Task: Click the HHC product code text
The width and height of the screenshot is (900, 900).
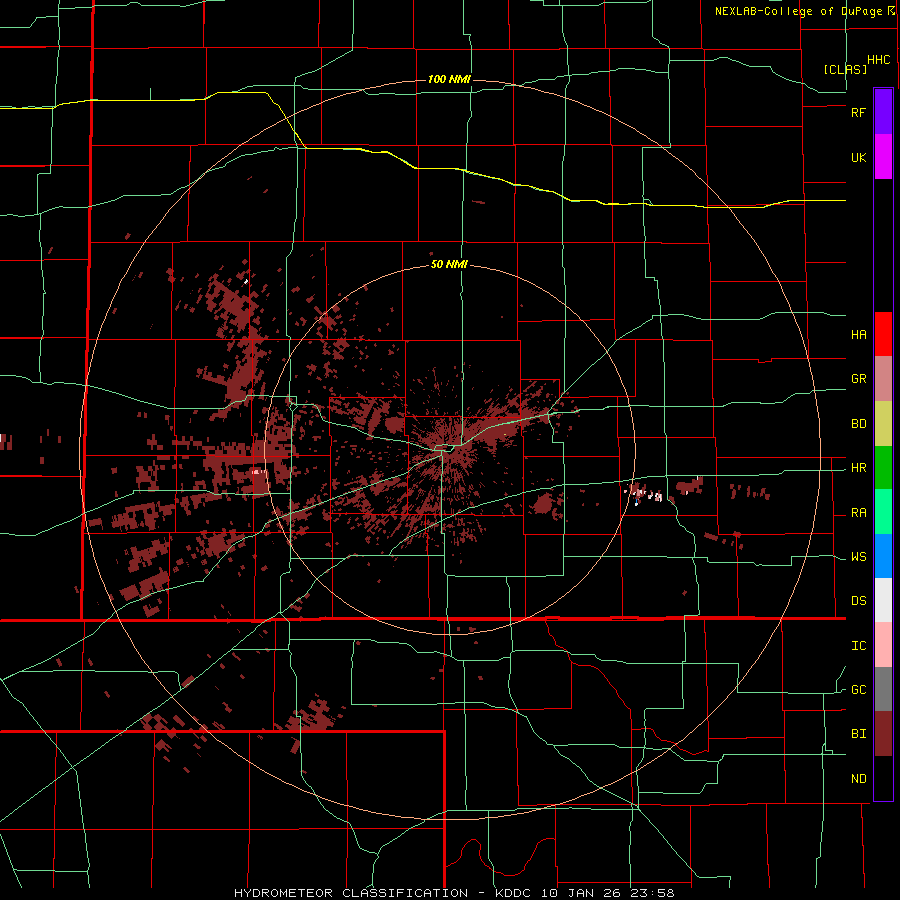Action: pos(879,60)
